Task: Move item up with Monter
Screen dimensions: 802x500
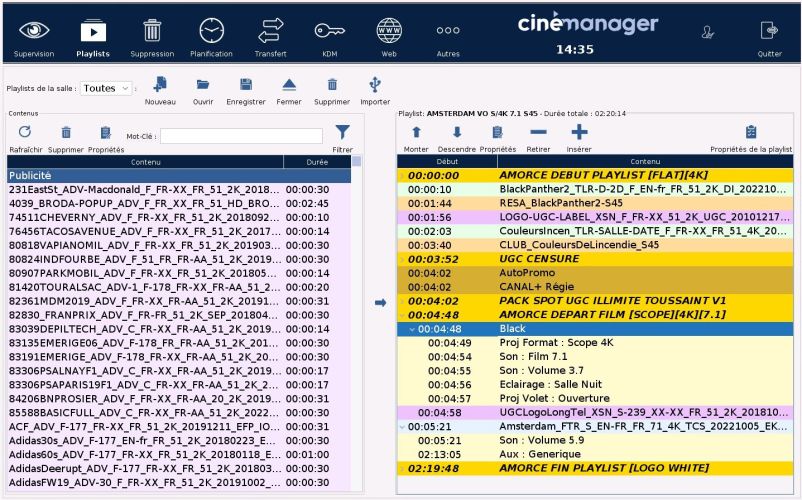Action: click(x=416, y=132)
